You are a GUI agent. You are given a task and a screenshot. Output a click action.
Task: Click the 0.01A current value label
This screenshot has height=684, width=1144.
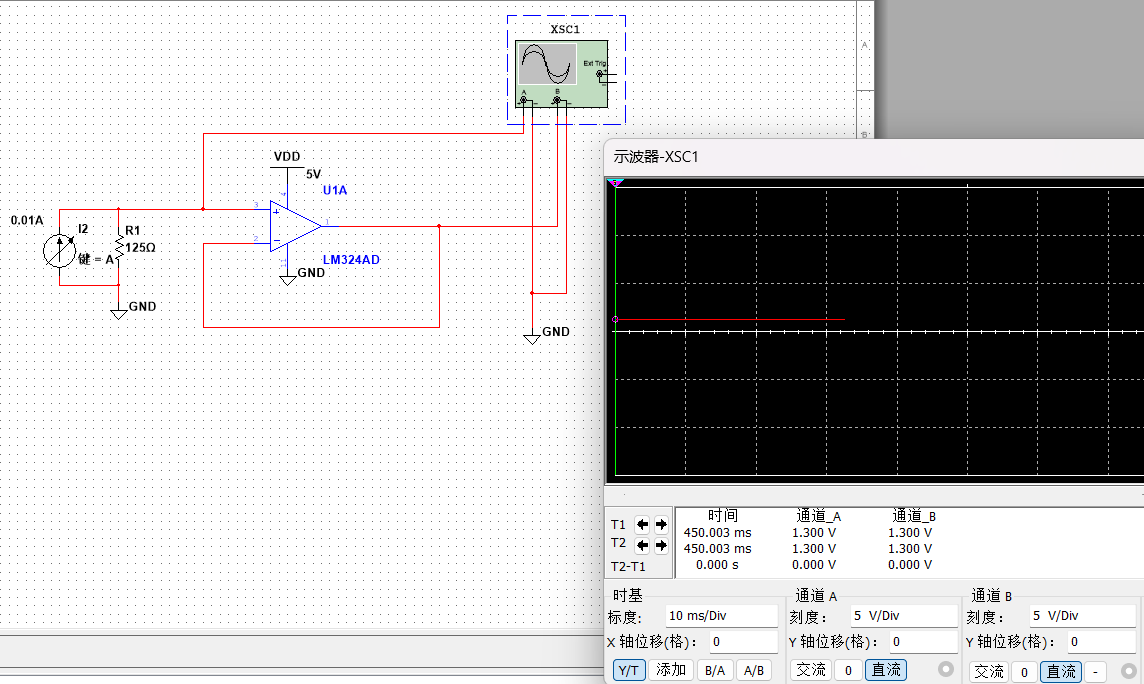pyautogui.click(x=27, y=220)
